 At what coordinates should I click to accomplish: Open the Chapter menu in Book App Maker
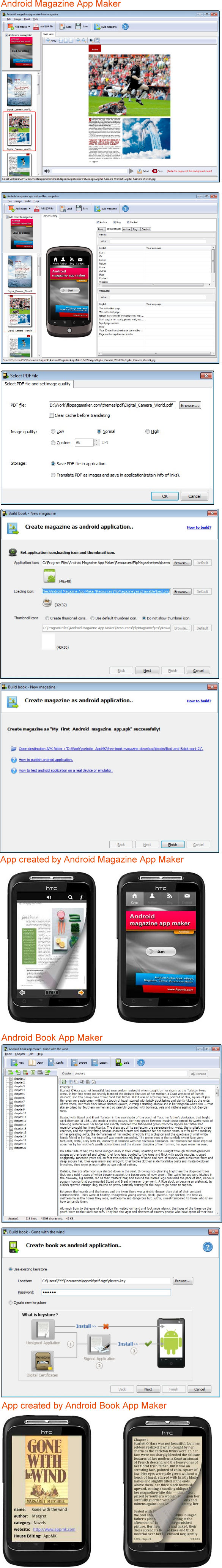[x=20, y=1054]
